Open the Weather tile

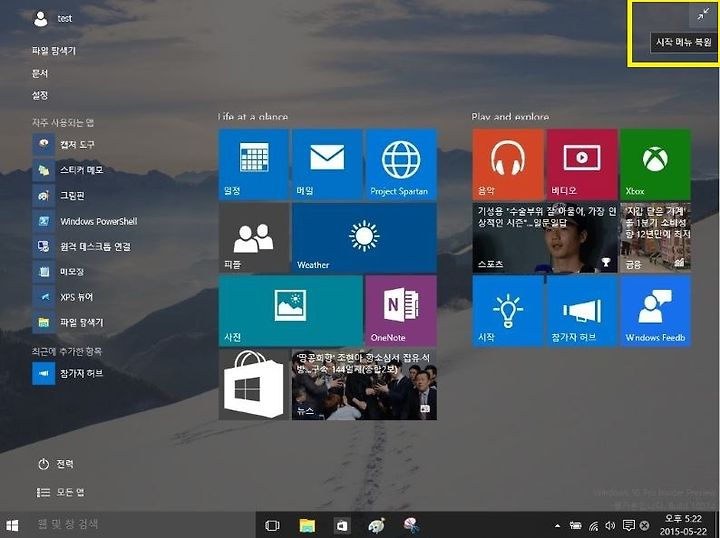click(x=364, y=238)
